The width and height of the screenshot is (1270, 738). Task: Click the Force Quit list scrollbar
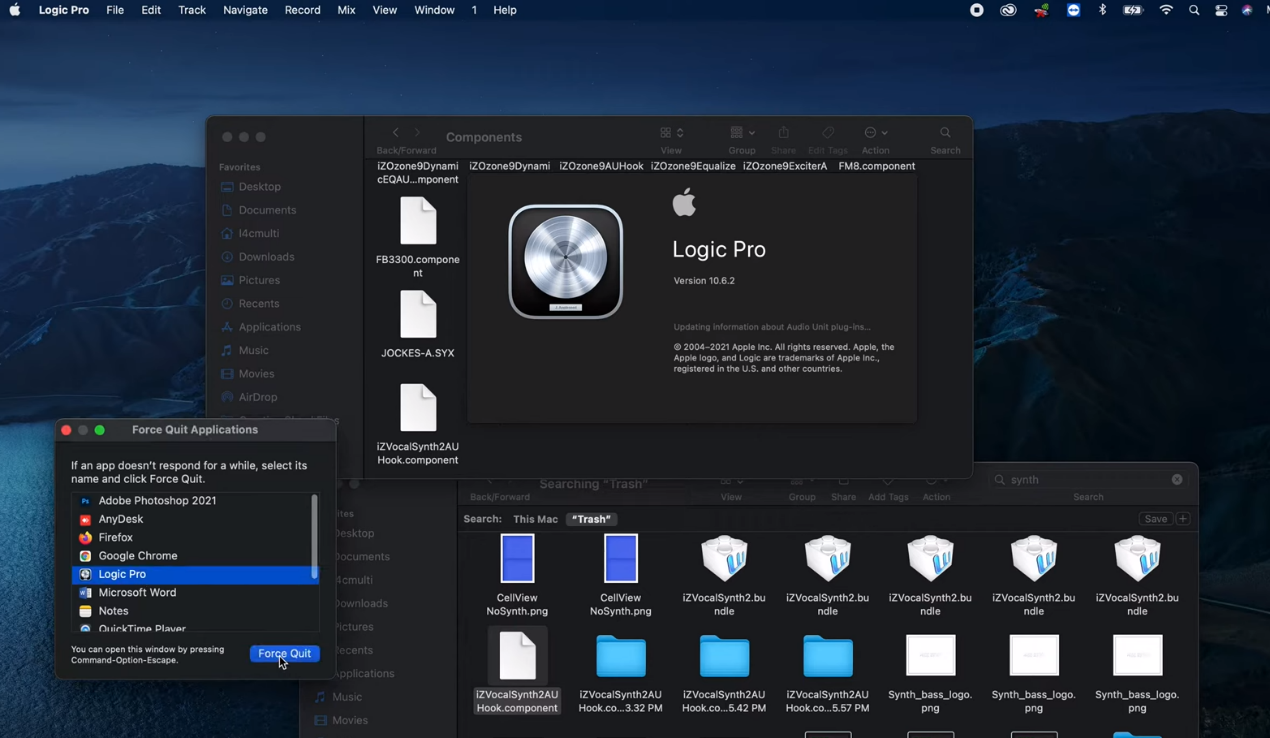315,536
